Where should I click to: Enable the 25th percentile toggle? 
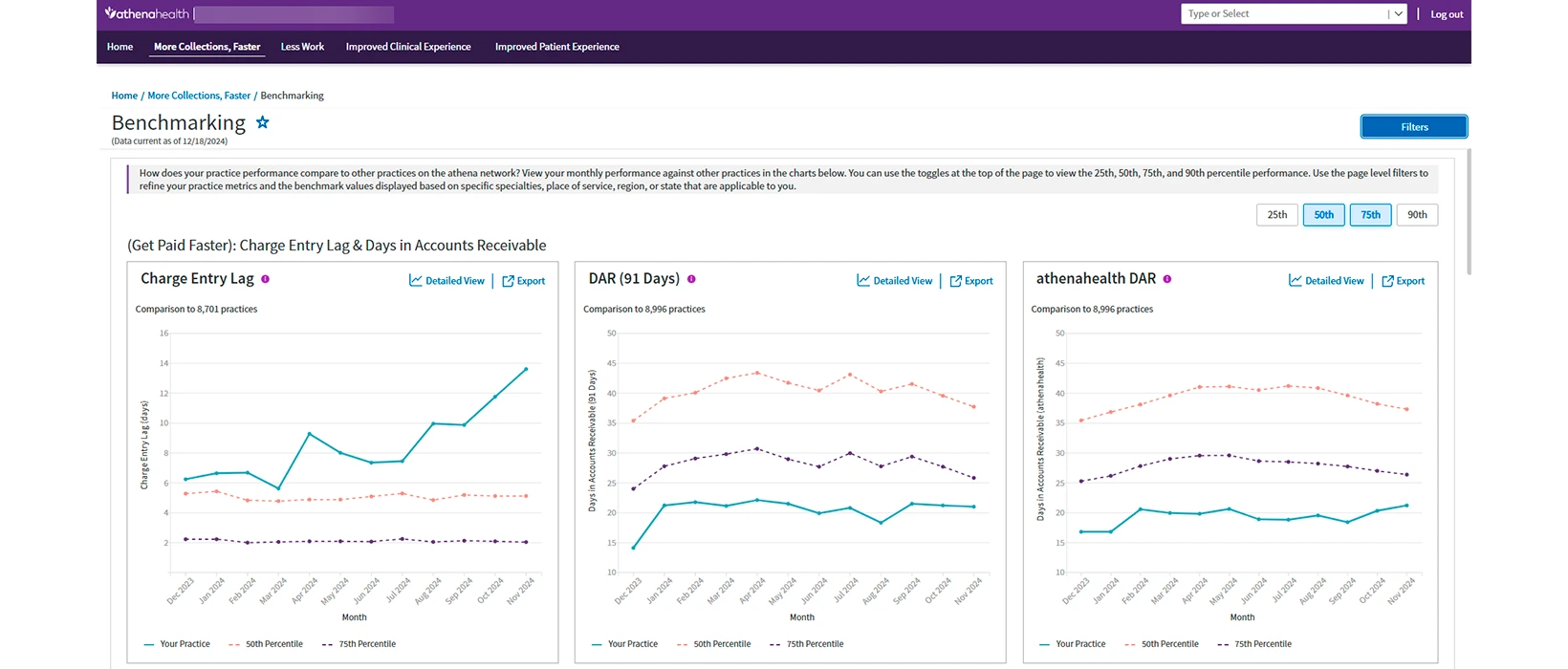coord(1276,215)
